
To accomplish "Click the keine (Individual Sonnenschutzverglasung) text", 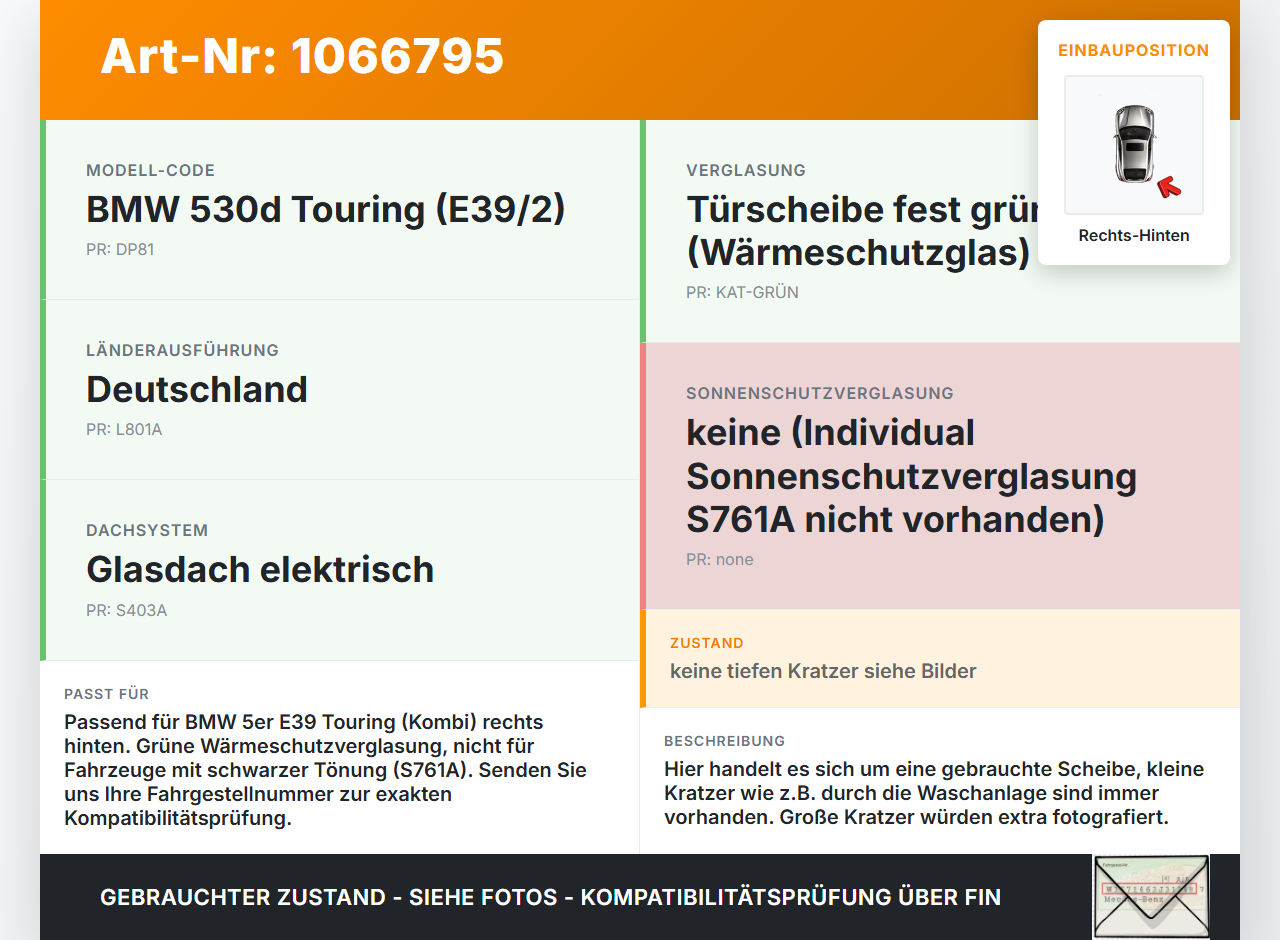I will [x=911, y=476].
